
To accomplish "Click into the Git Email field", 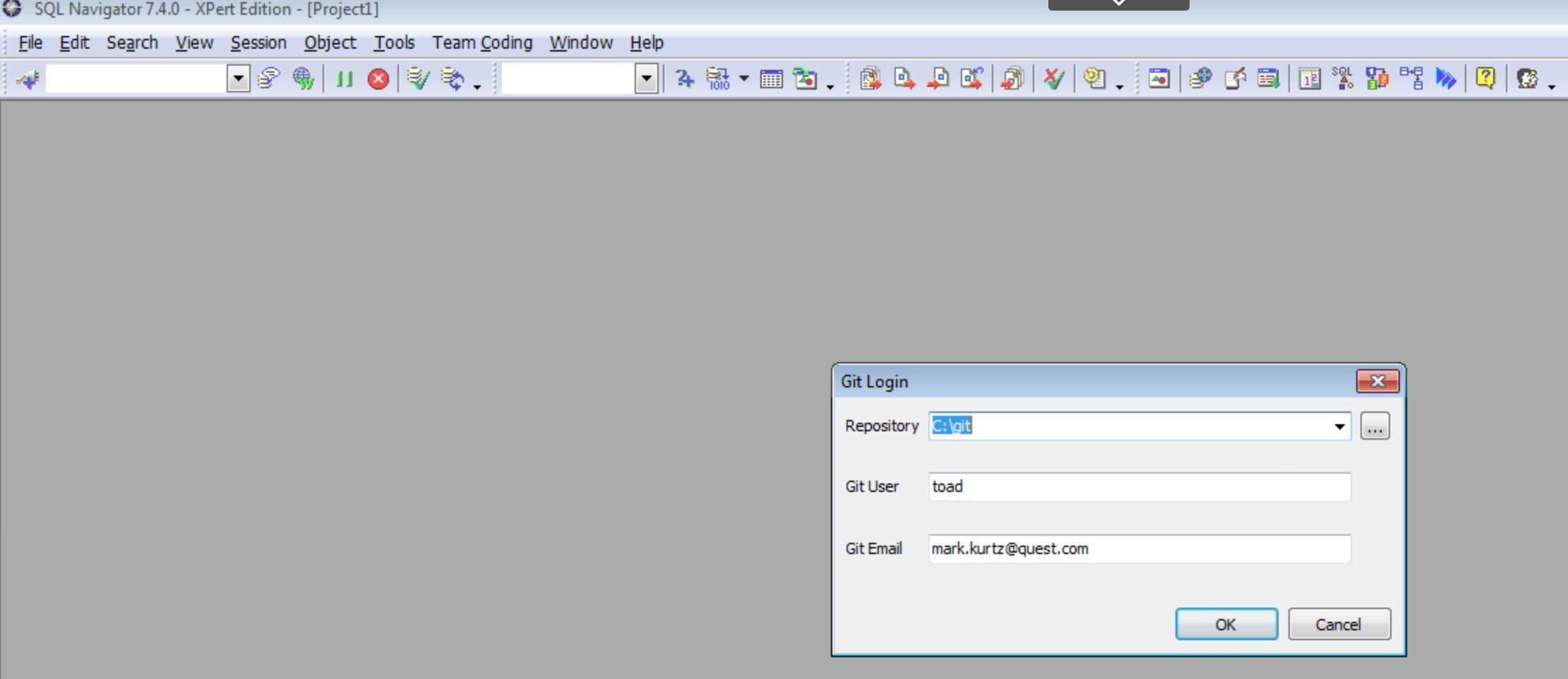I will [x=1139, y=549].
